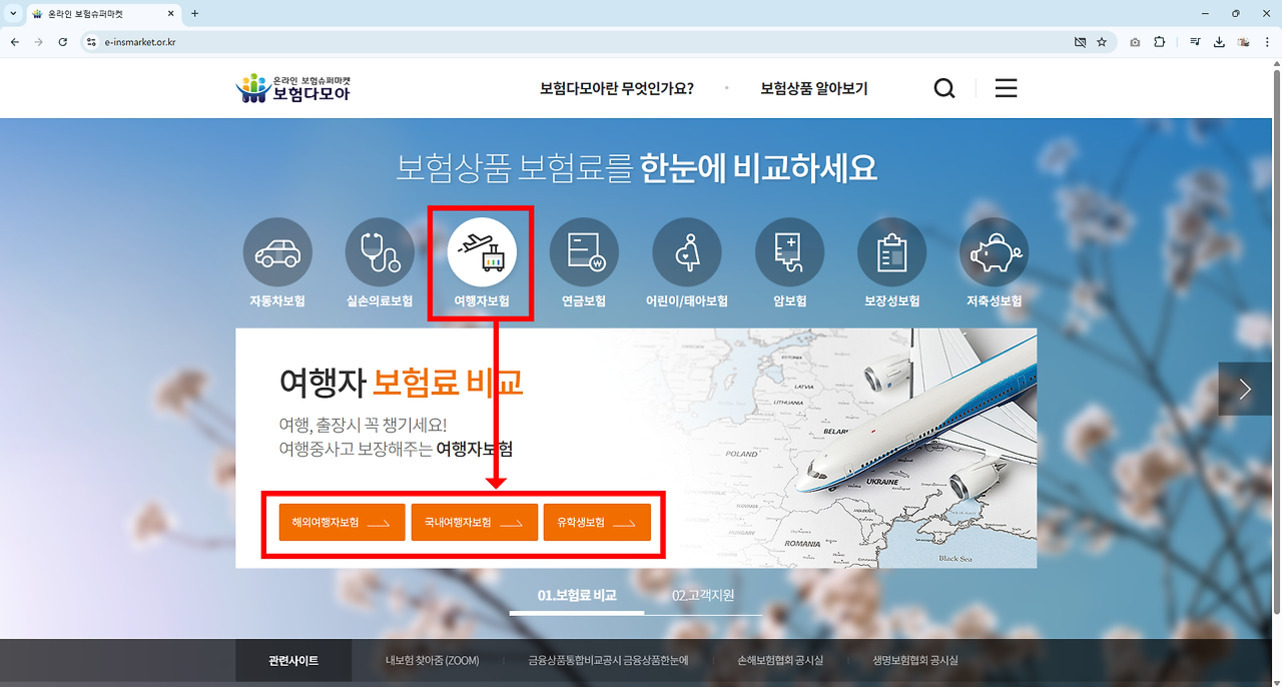Open the browser extensions puzzle icon
Viewport: 1282px width, 687px height.
pos(1159,42)
